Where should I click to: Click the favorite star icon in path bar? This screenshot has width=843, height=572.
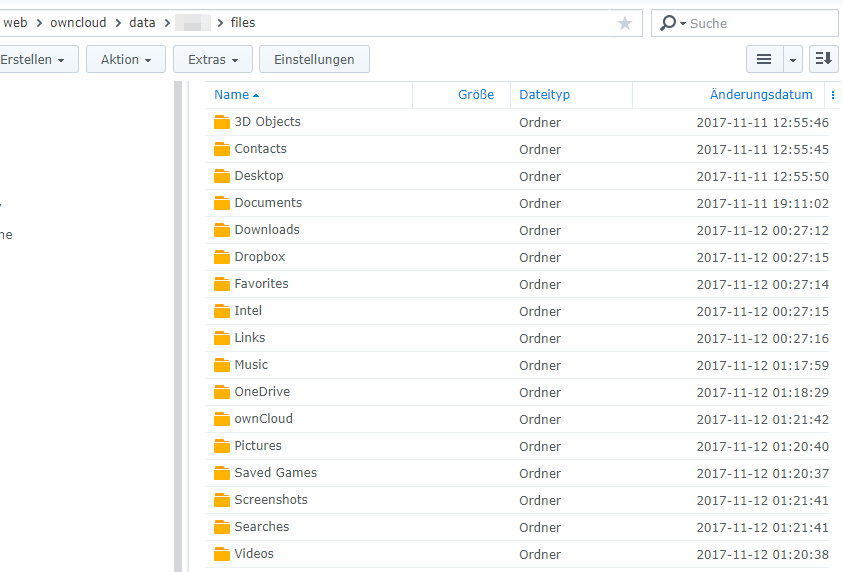click(x=625, y=23)
